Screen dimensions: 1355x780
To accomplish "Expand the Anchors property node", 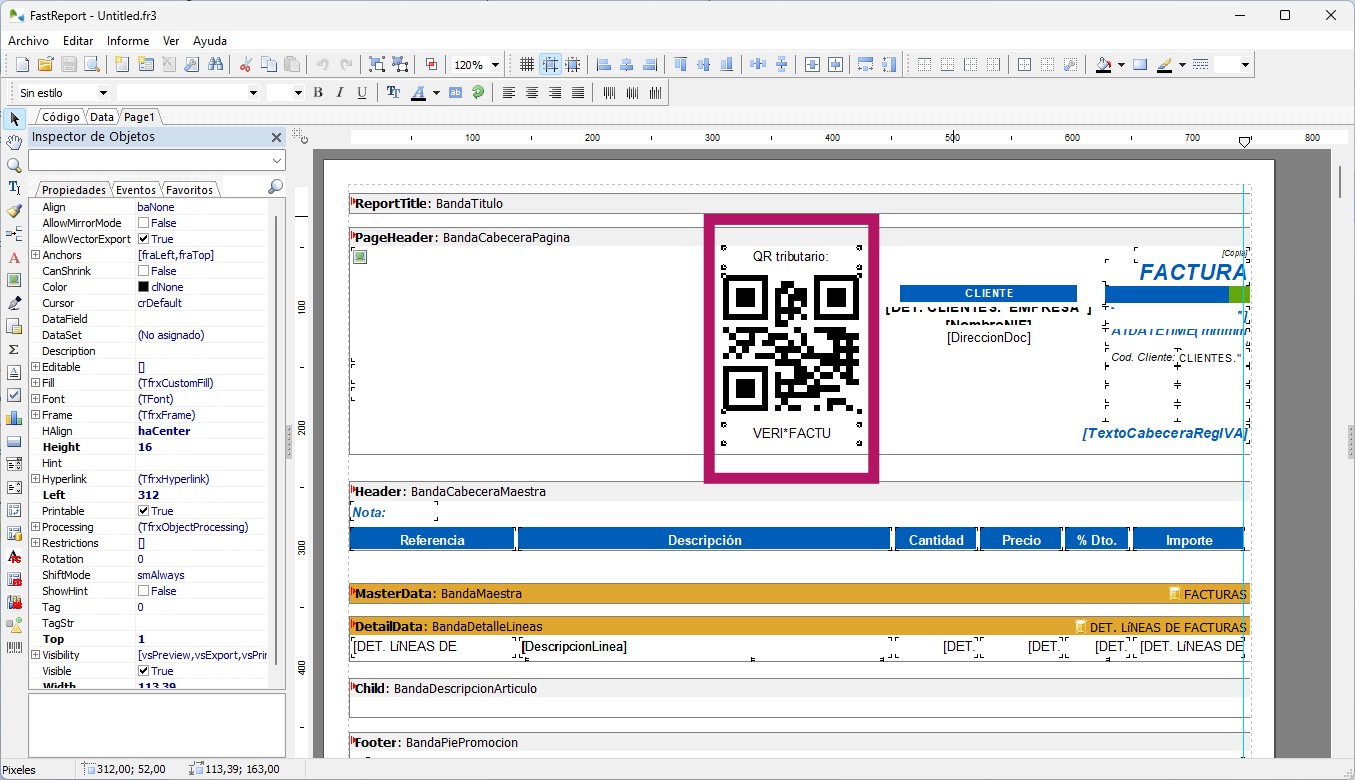I will (x=35, y=255).
